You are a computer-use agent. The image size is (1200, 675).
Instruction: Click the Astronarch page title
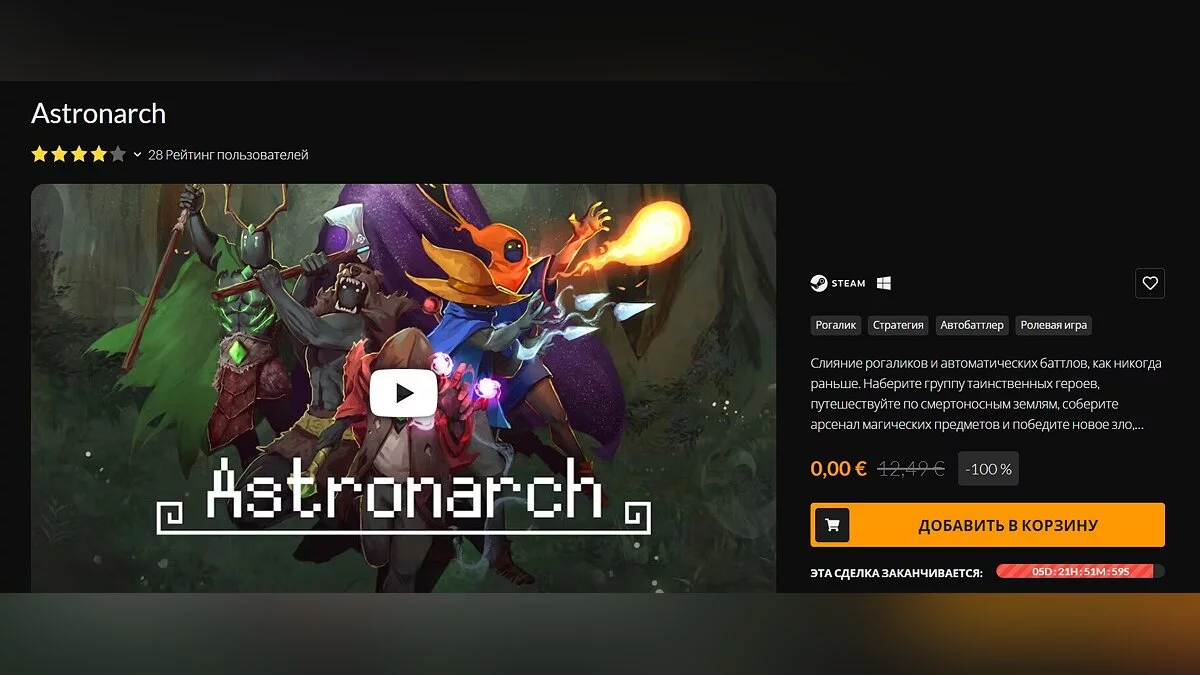tap(98, 113)
